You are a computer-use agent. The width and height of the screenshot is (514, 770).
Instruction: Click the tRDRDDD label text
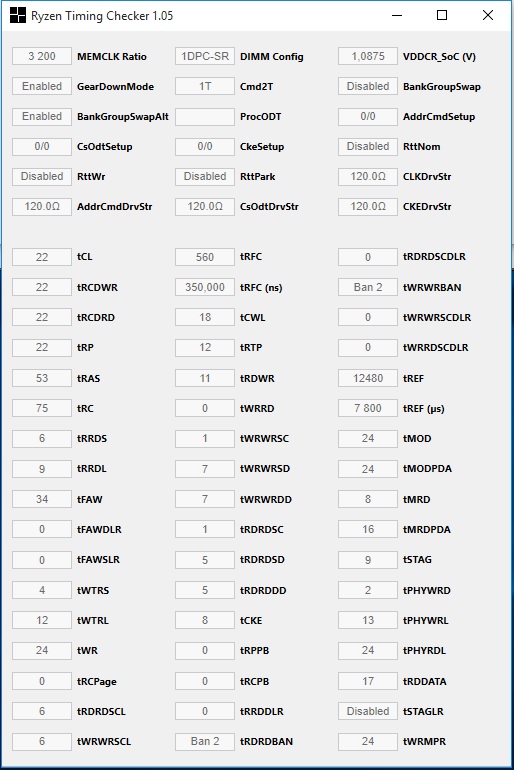(x=263, y=590)
